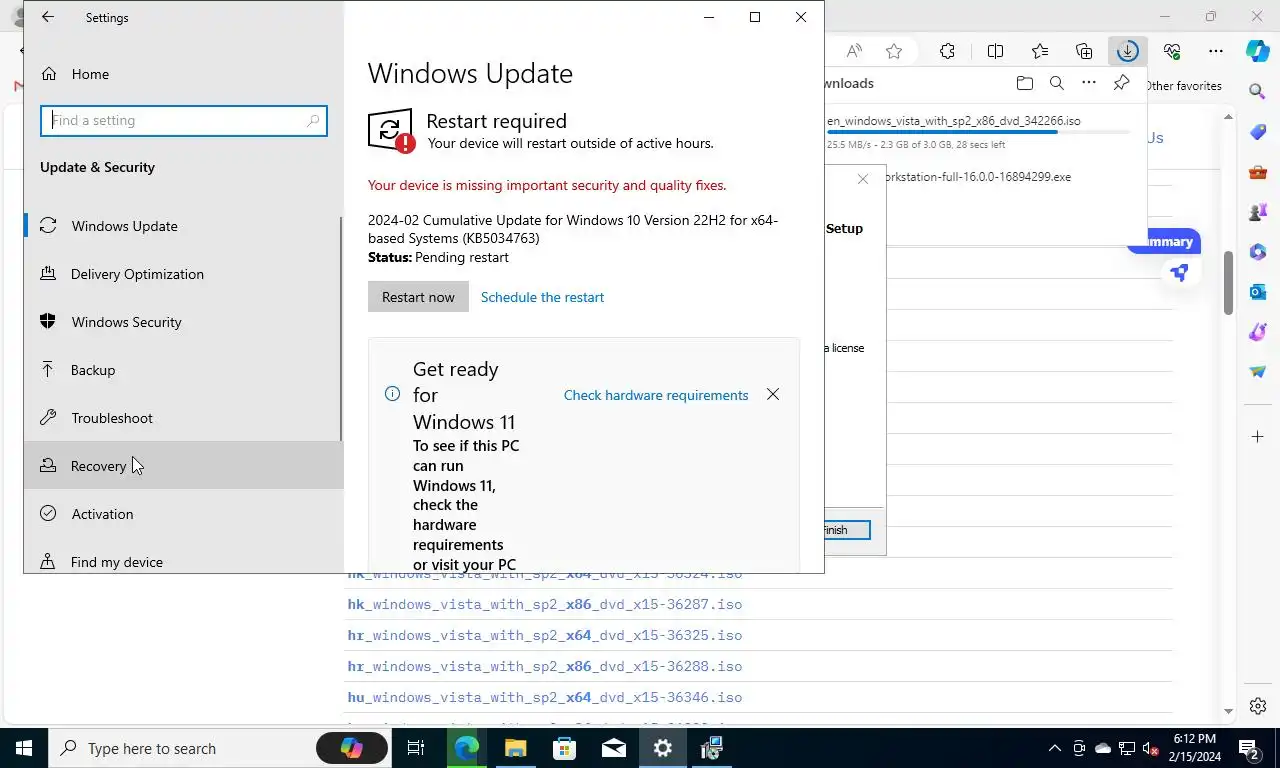
Task: Click the ISO download progress bar
Action: (978, 132)
